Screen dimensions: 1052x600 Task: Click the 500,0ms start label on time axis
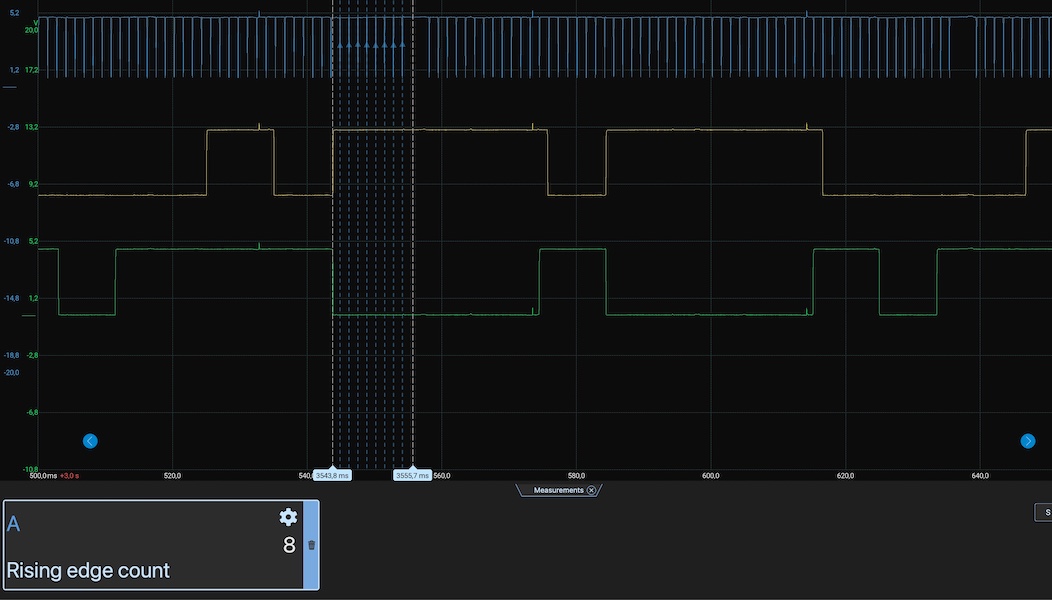[x=43, y=476]
